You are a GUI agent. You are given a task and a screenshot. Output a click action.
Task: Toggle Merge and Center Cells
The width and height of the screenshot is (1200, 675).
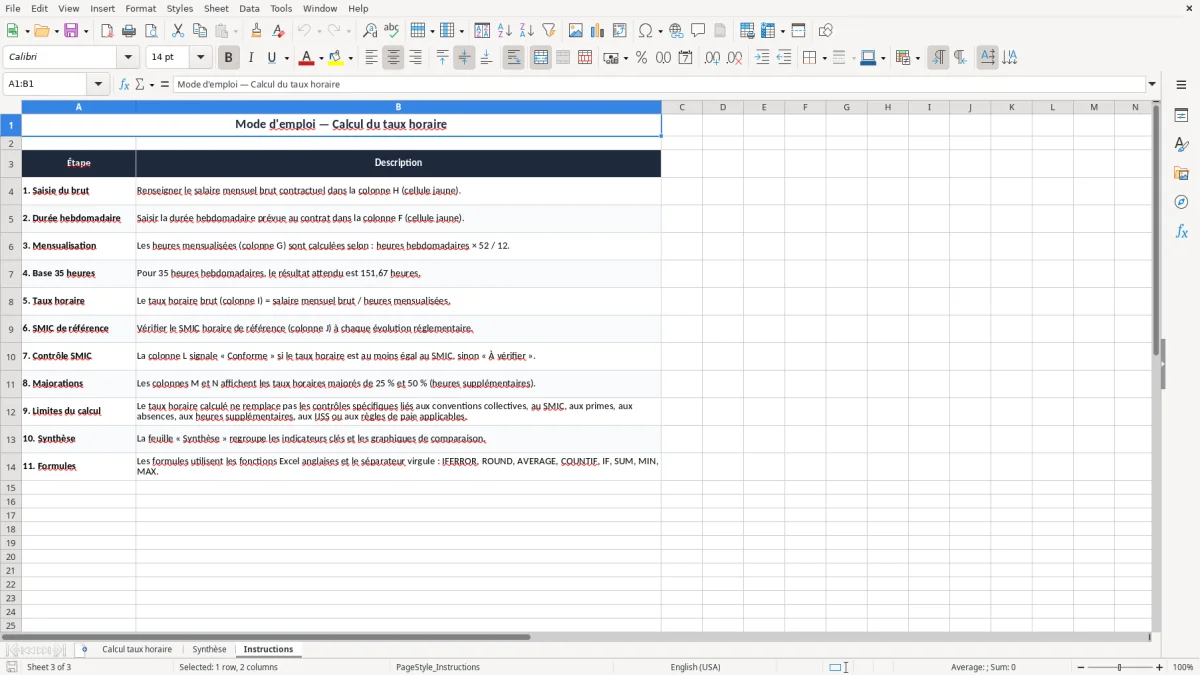[541, 58]
